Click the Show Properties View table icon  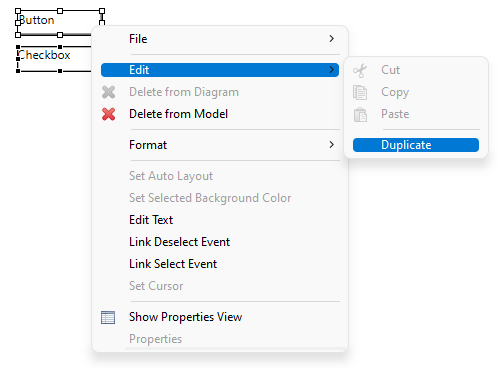tap(108, 317)
